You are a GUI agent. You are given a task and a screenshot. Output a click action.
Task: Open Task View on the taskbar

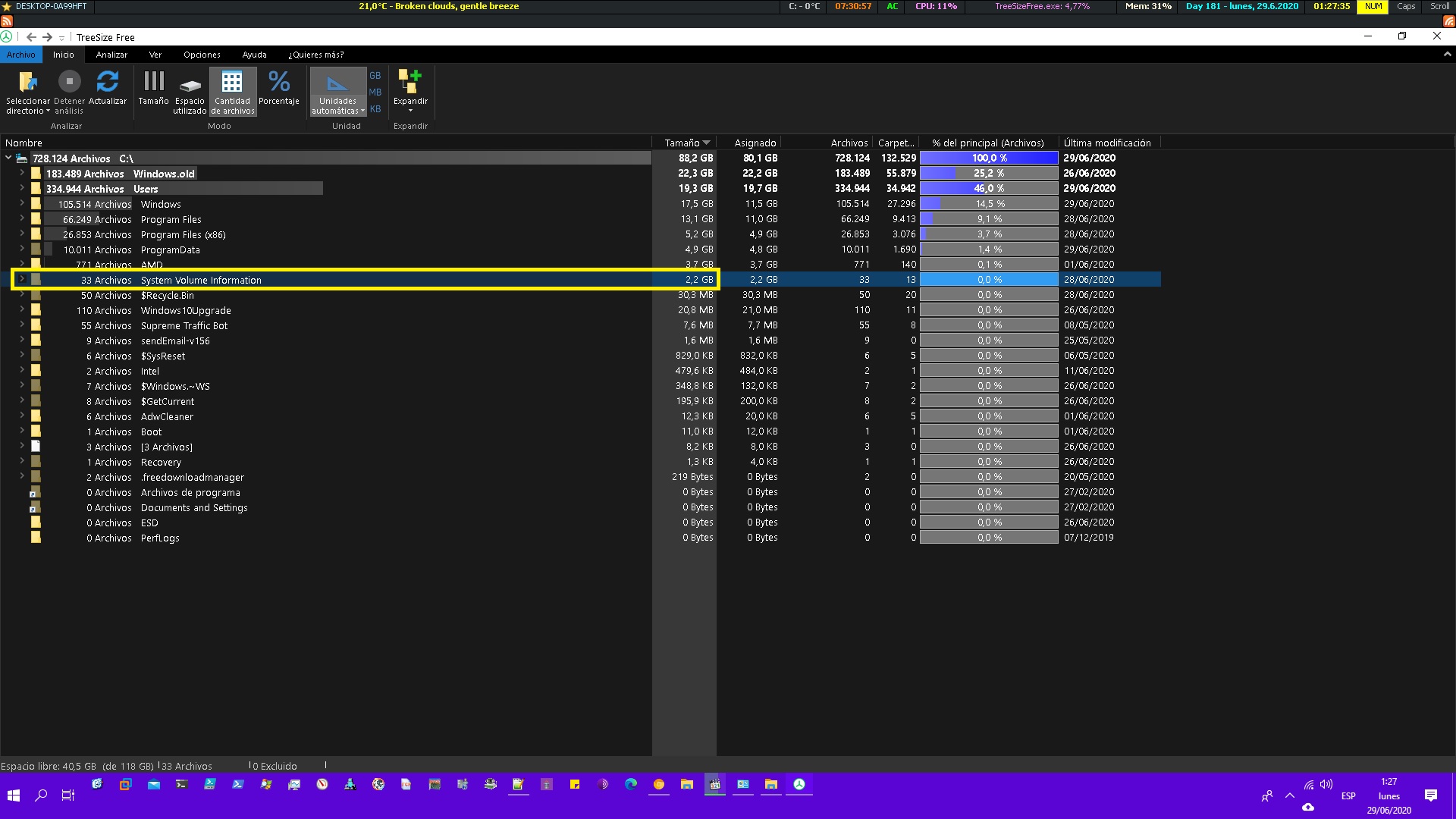pos(68,795)
